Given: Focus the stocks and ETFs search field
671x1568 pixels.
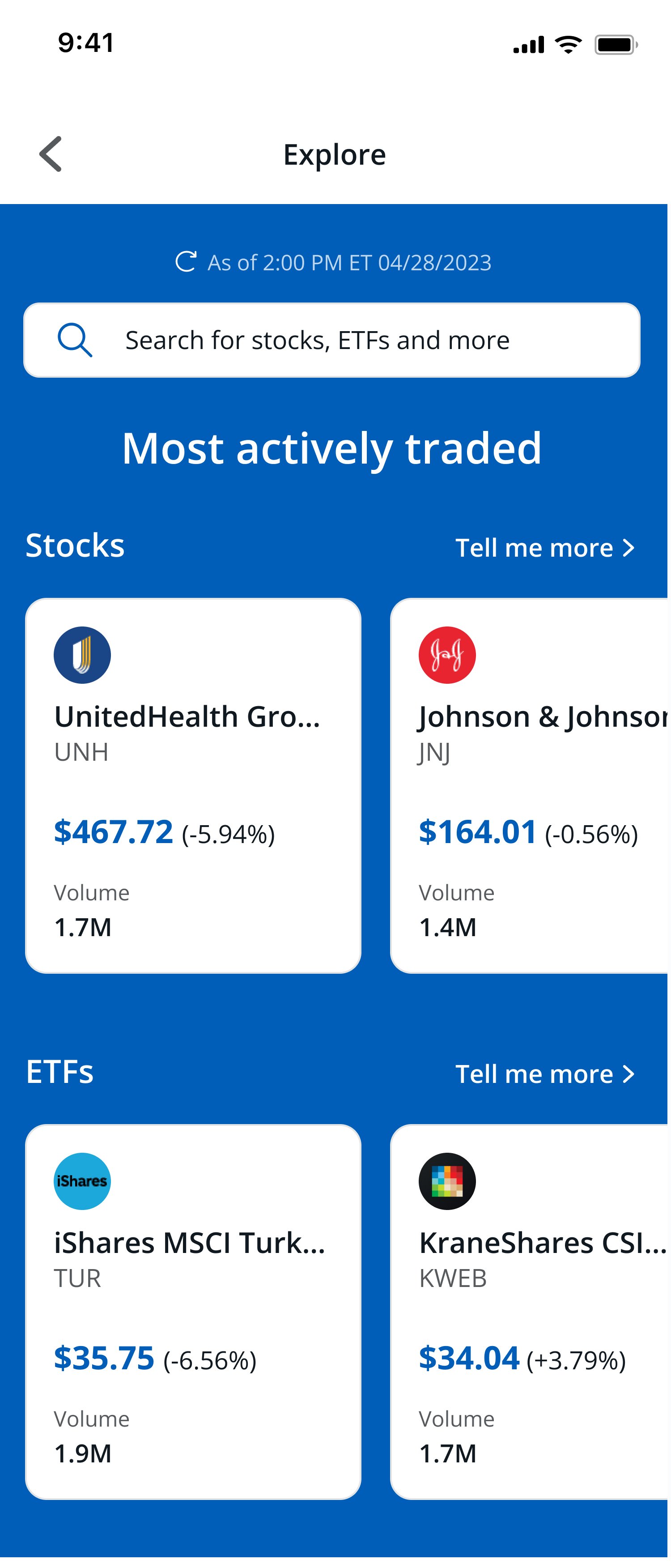Looking at the screenshot, I should (x=332, y=340).
